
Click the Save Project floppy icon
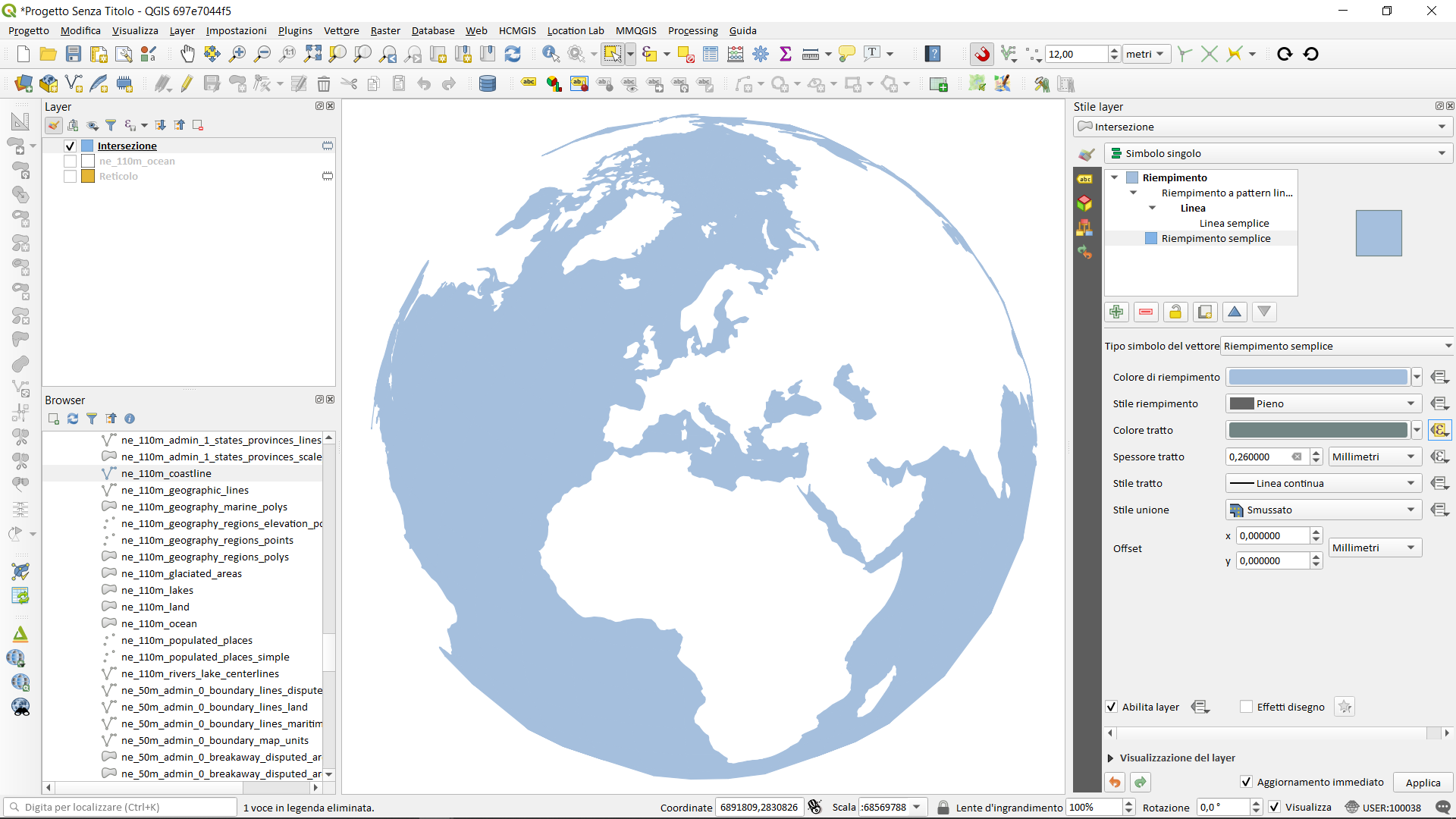(74, 54)
